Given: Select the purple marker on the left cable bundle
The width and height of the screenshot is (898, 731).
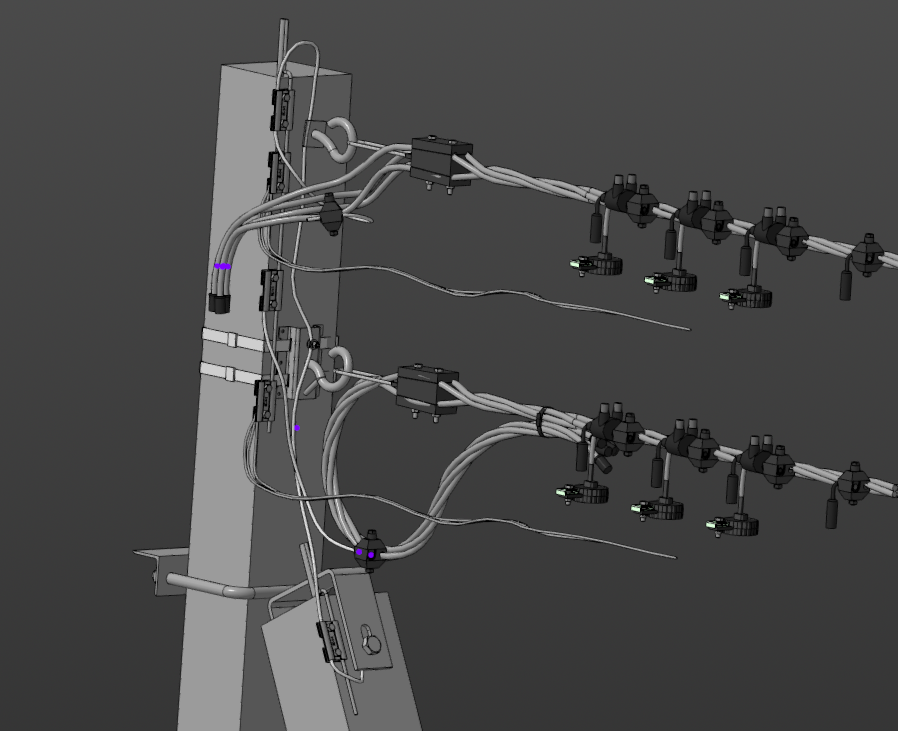Looking at the screenshot, I should [x=223, y=266].
